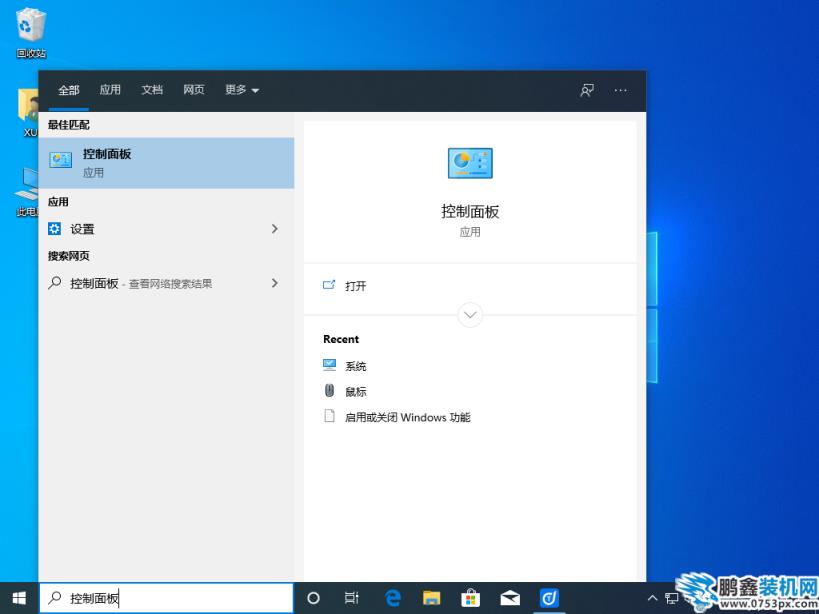
Task: Show hidden system tray icons
Action: pyautogui.click(x=652, y=598)
